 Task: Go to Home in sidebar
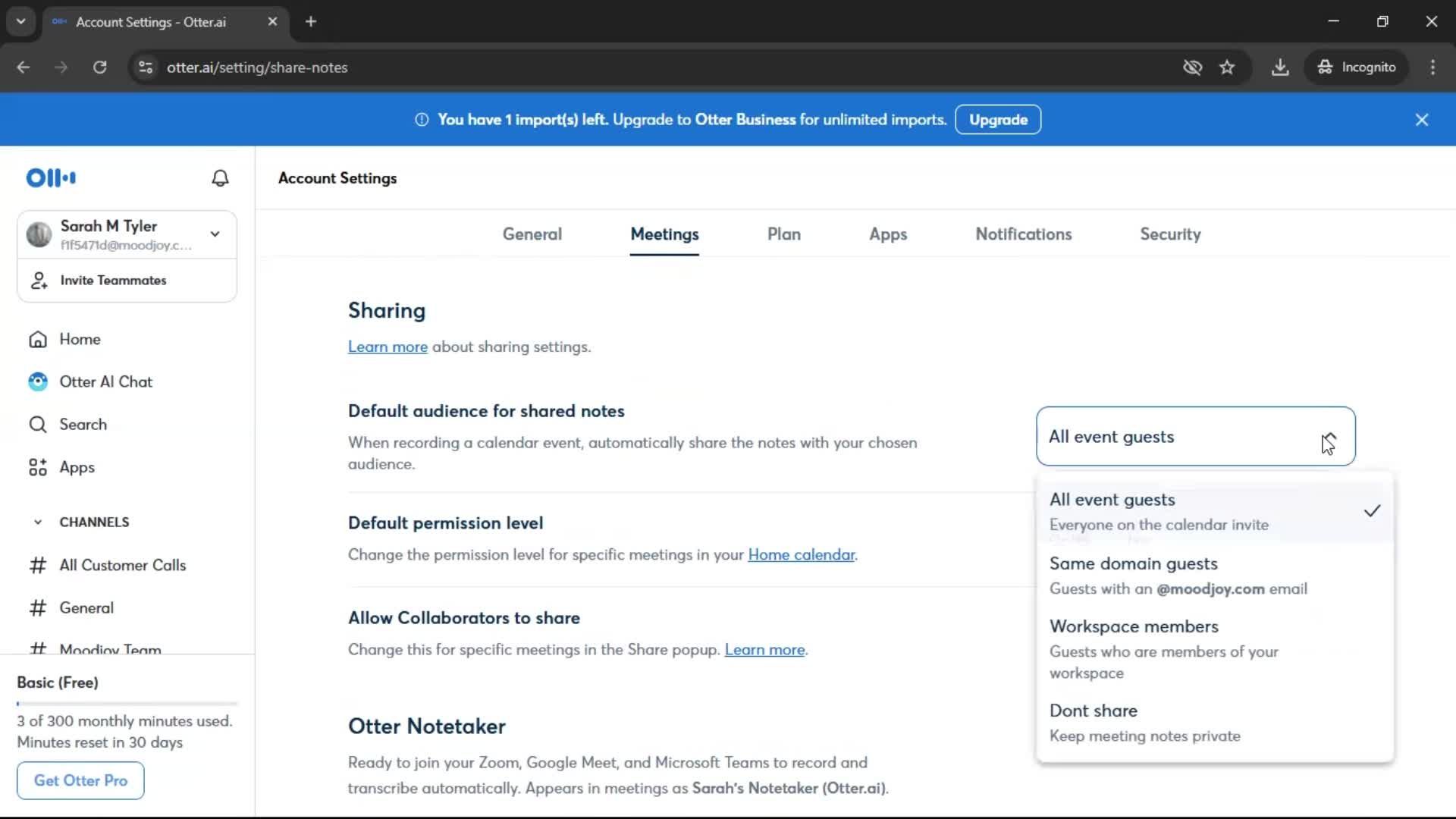point(80,339)
